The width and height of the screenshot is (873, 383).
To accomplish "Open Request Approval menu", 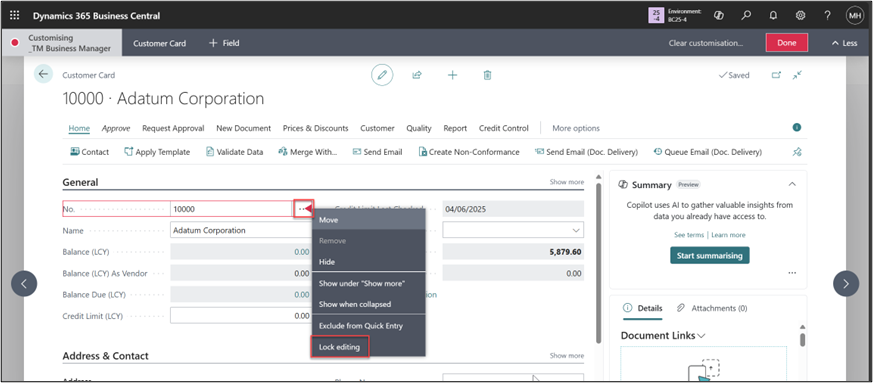I will (x=173, y=128).
